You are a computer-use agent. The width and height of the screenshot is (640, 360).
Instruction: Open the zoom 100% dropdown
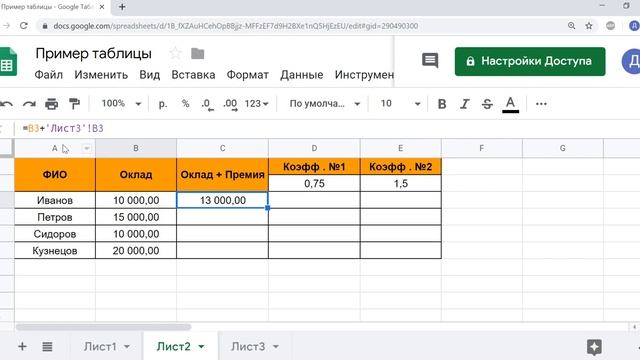click(x=121, y=104)
